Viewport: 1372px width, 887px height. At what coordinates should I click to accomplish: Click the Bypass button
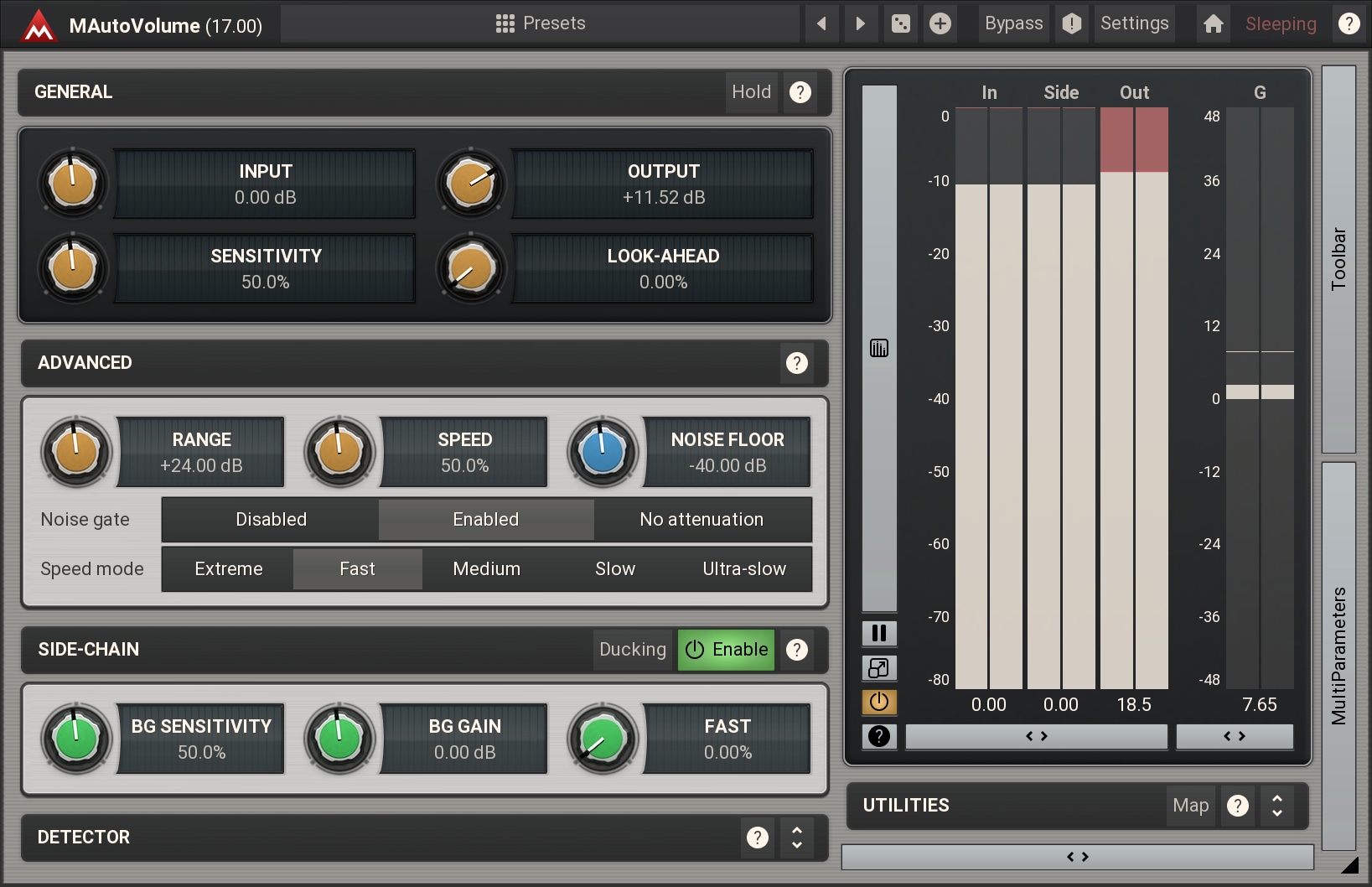(1013, 23)
